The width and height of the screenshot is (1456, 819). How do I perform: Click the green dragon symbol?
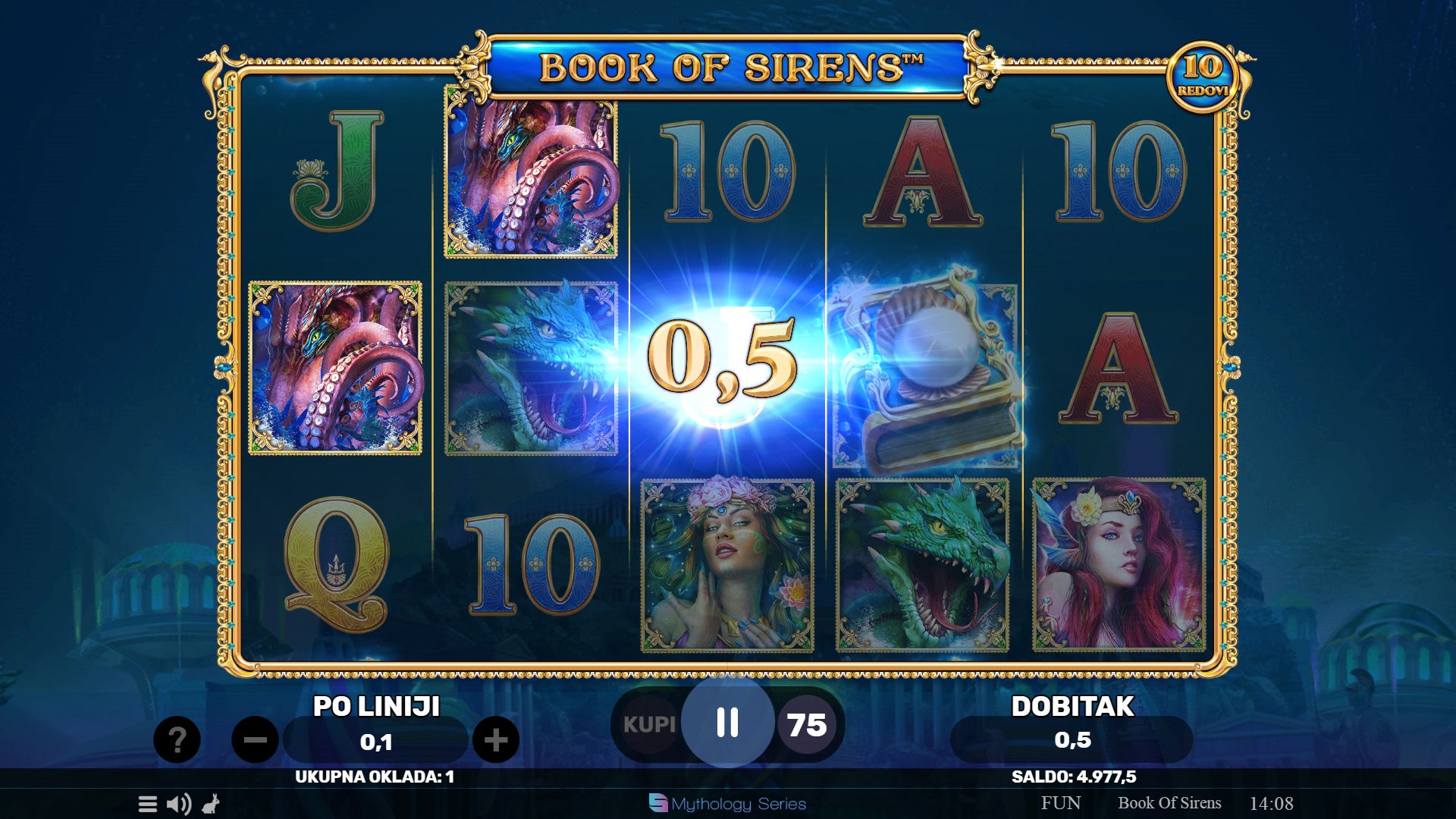click(922, 564)
